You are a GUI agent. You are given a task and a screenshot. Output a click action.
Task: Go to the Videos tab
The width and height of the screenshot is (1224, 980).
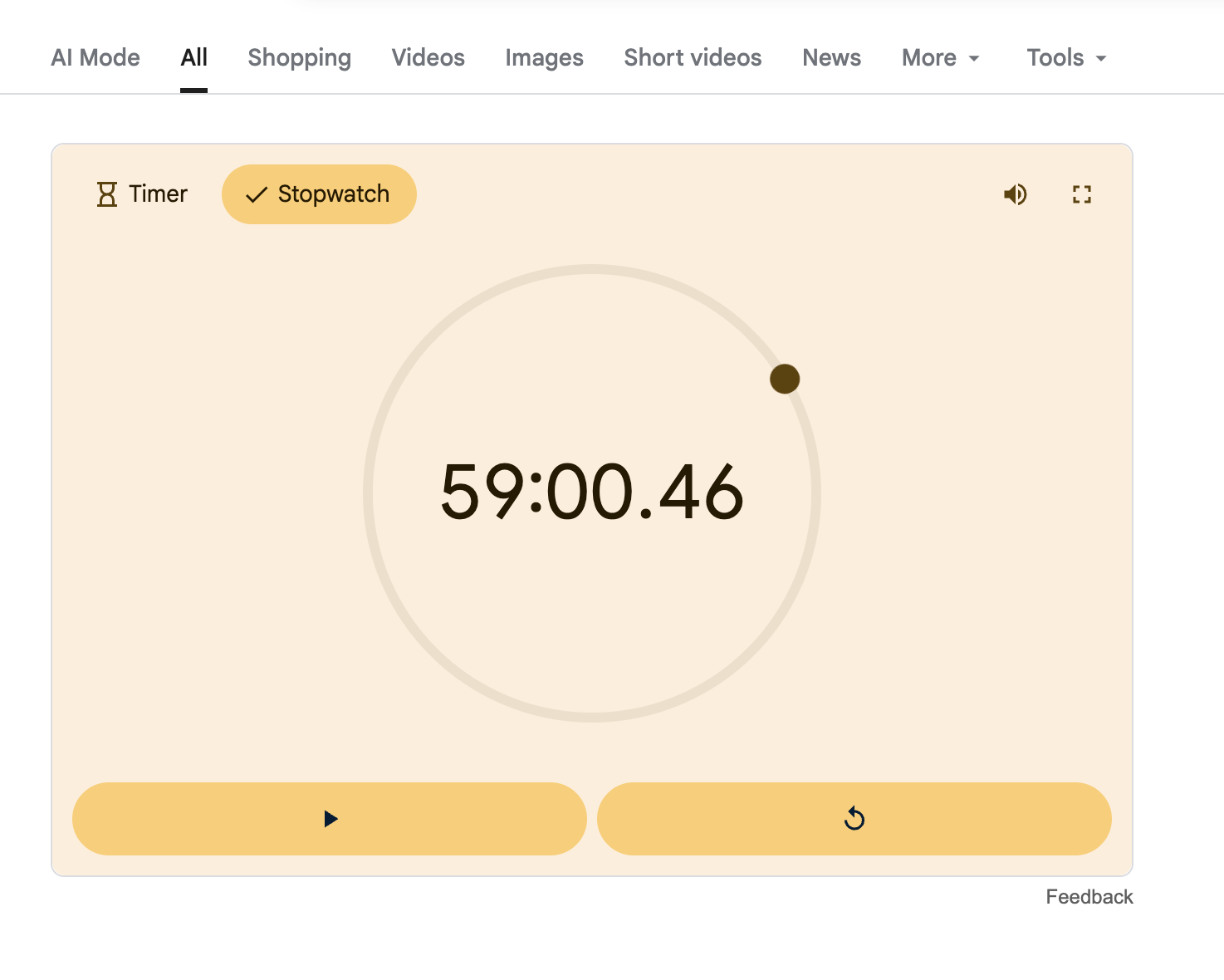428,58
